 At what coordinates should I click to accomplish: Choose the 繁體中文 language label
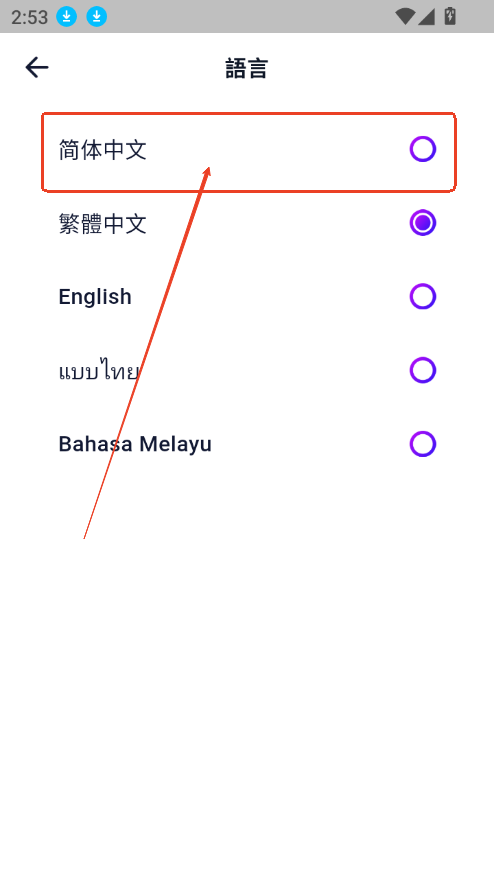102,224
